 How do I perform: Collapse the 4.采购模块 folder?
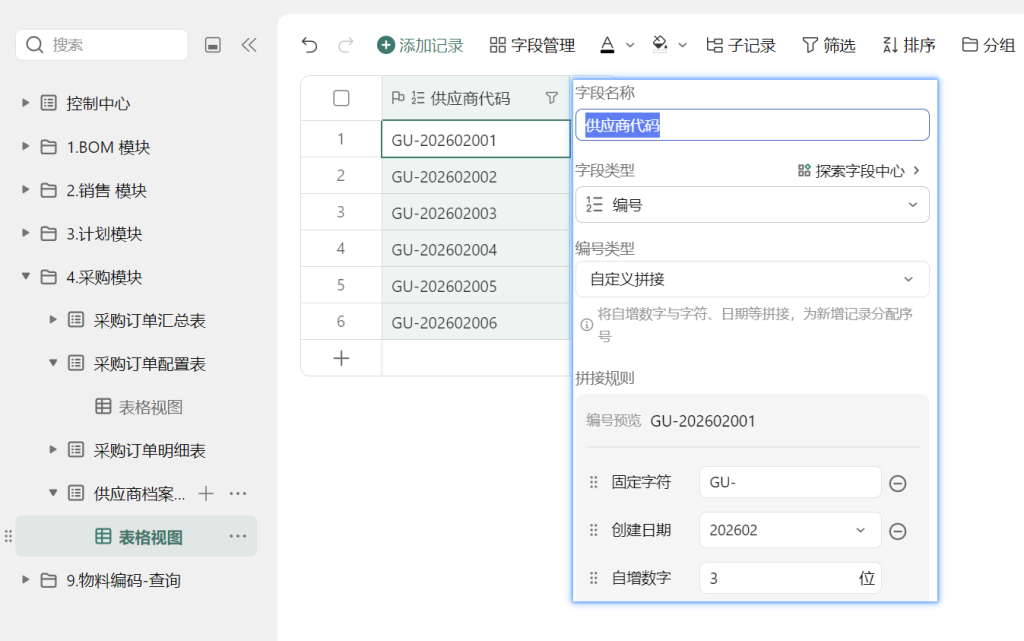pyautogui.click(x=25, y=276)
